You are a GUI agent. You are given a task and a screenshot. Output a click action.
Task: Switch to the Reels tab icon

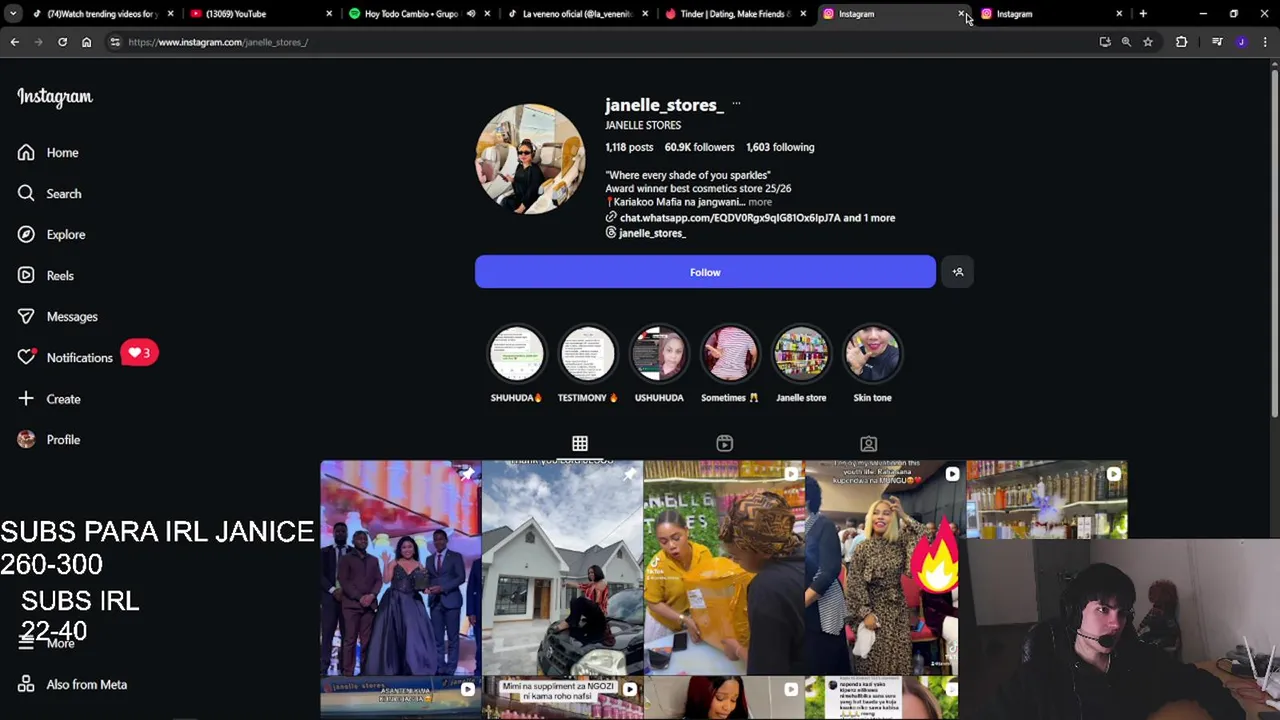[x=725, y=443]
